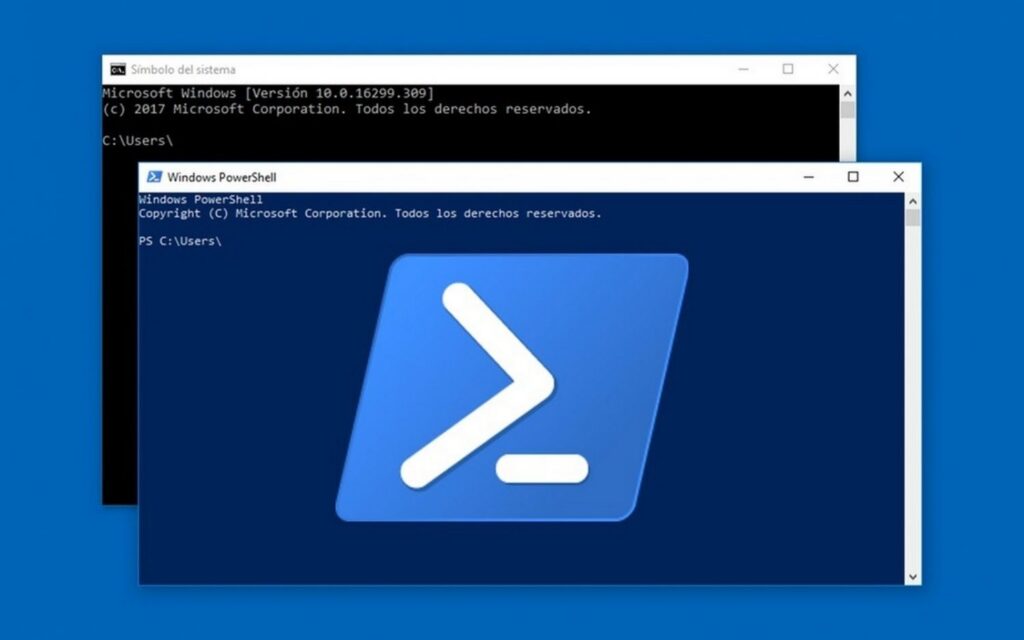
Task: Click the minimize icon of Windows PowerShell
Action: [808, 176]
